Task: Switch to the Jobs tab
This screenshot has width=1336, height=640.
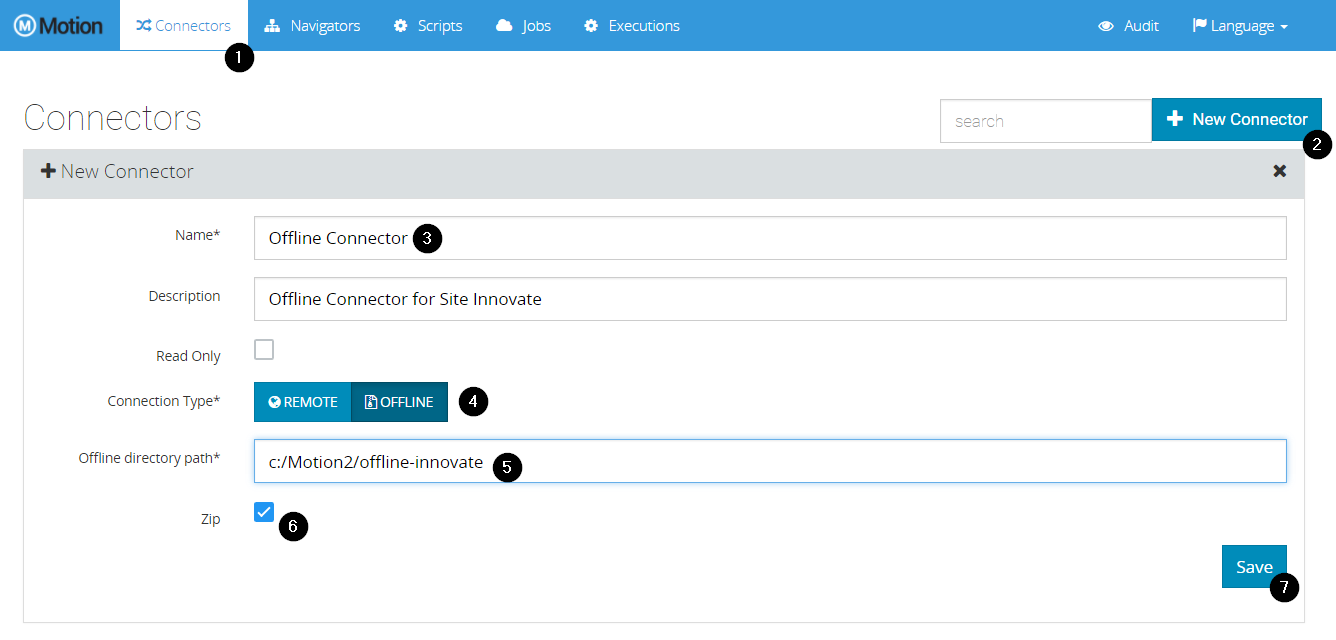Action: [x=523, y=25]
